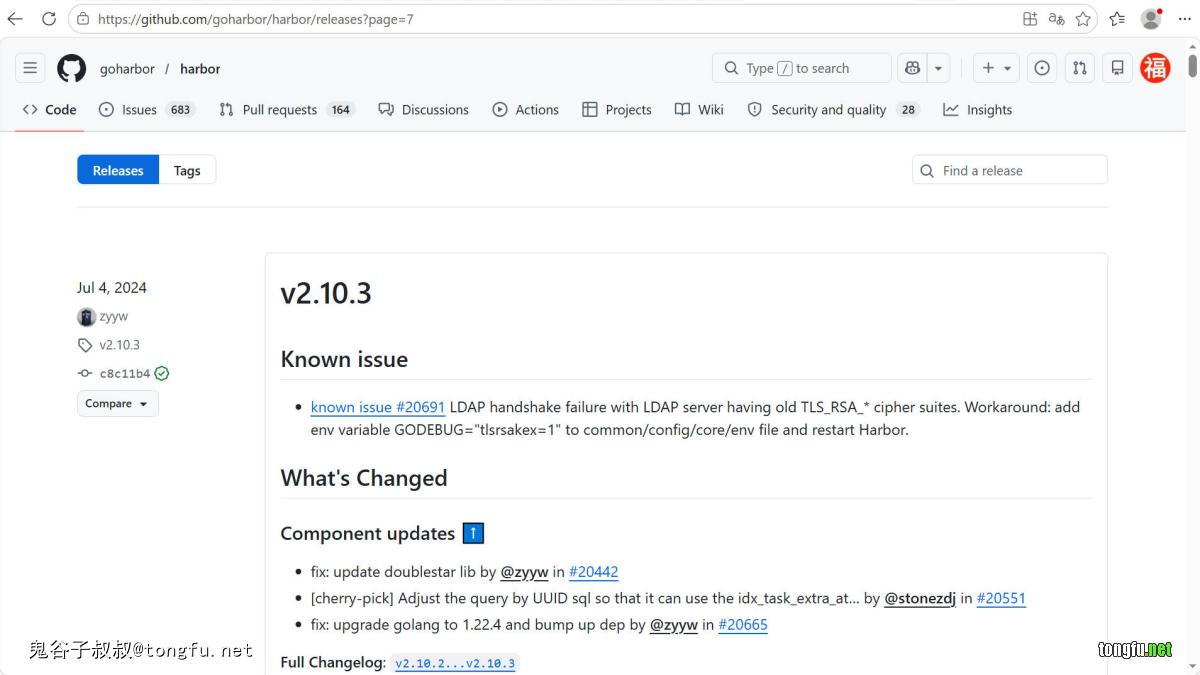The image size is (1200, 675).
Task: Open the v2.10.2...v2.10.3 changelog comparison
Action: [455, 663]
